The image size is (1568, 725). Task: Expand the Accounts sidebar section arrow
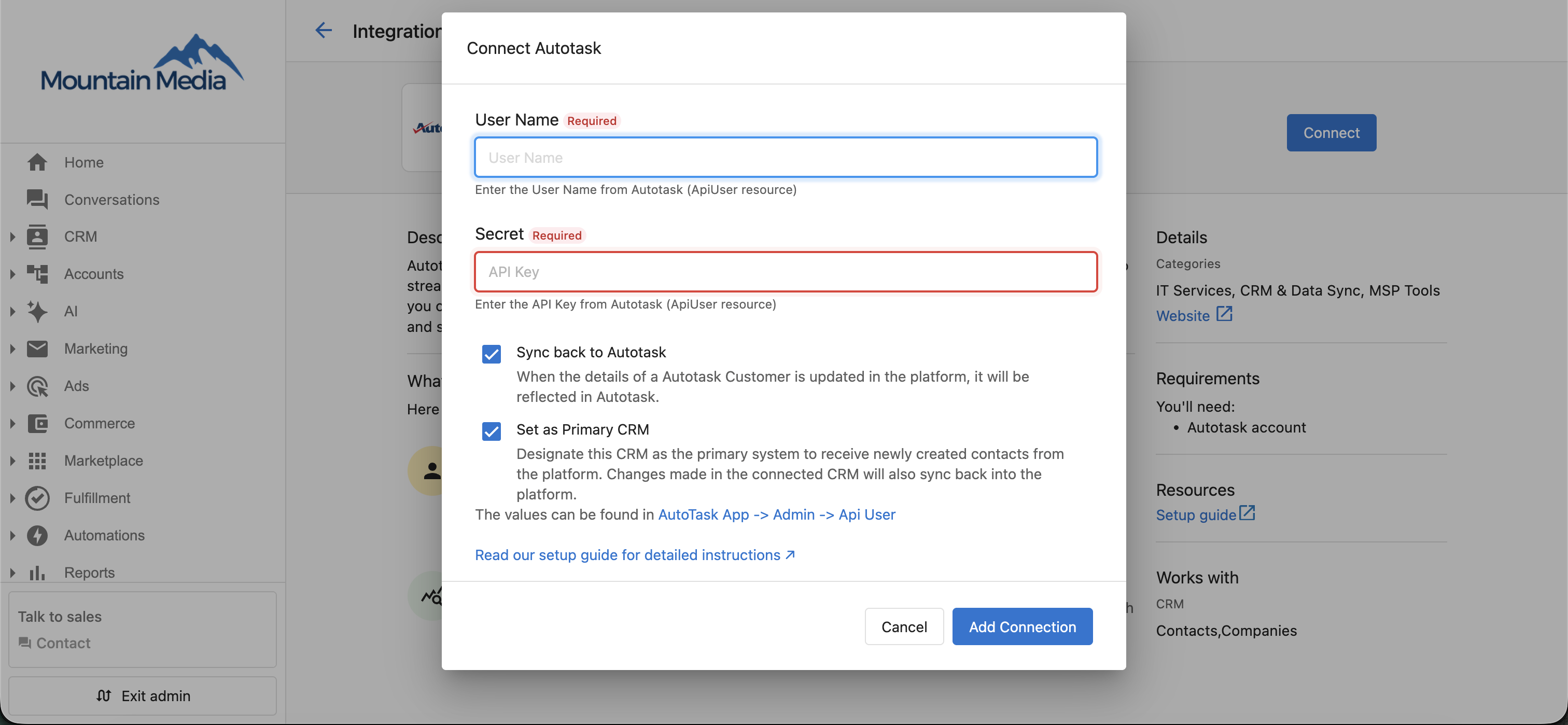point(12,274)
